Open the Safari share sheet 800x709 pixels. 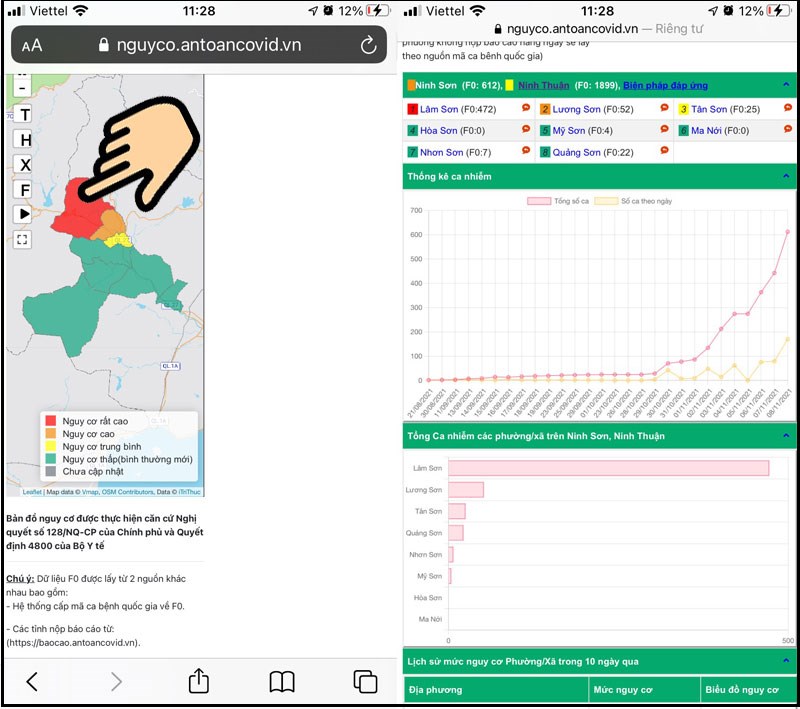click(198, 680)
